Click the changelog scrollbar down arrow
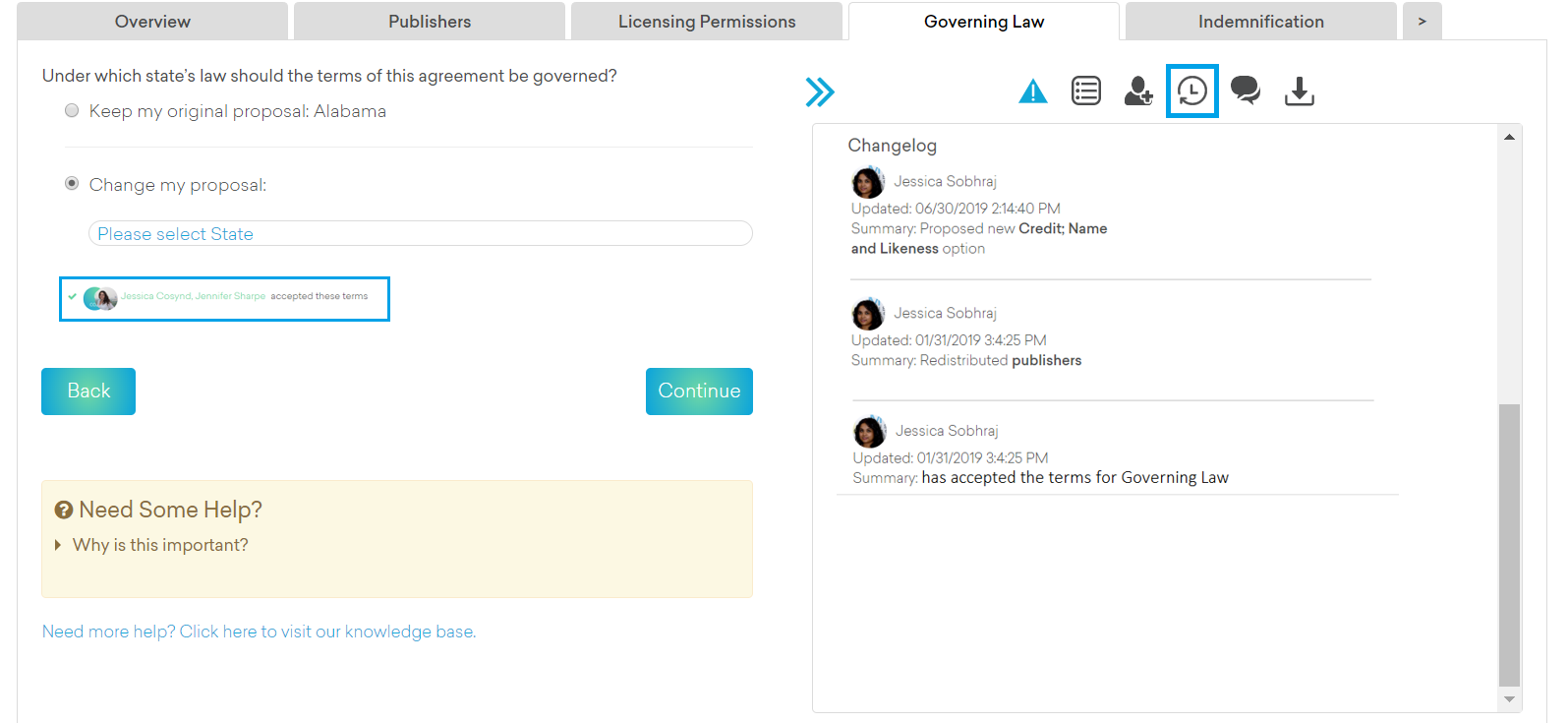Viewport: 1568px width, 723px height. coord(1509,699)
